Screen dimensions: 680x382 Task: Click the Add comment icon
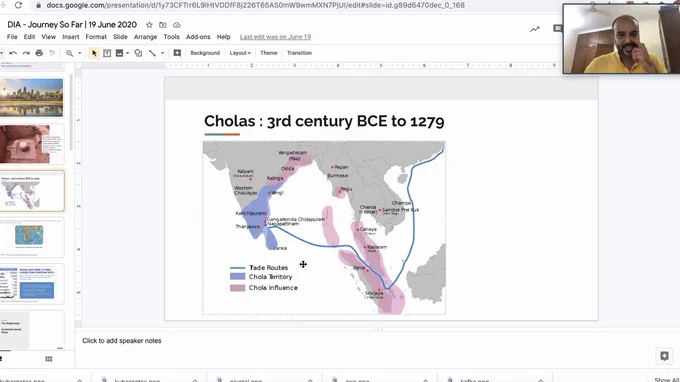pyautogui.click(x=177, y=53)
